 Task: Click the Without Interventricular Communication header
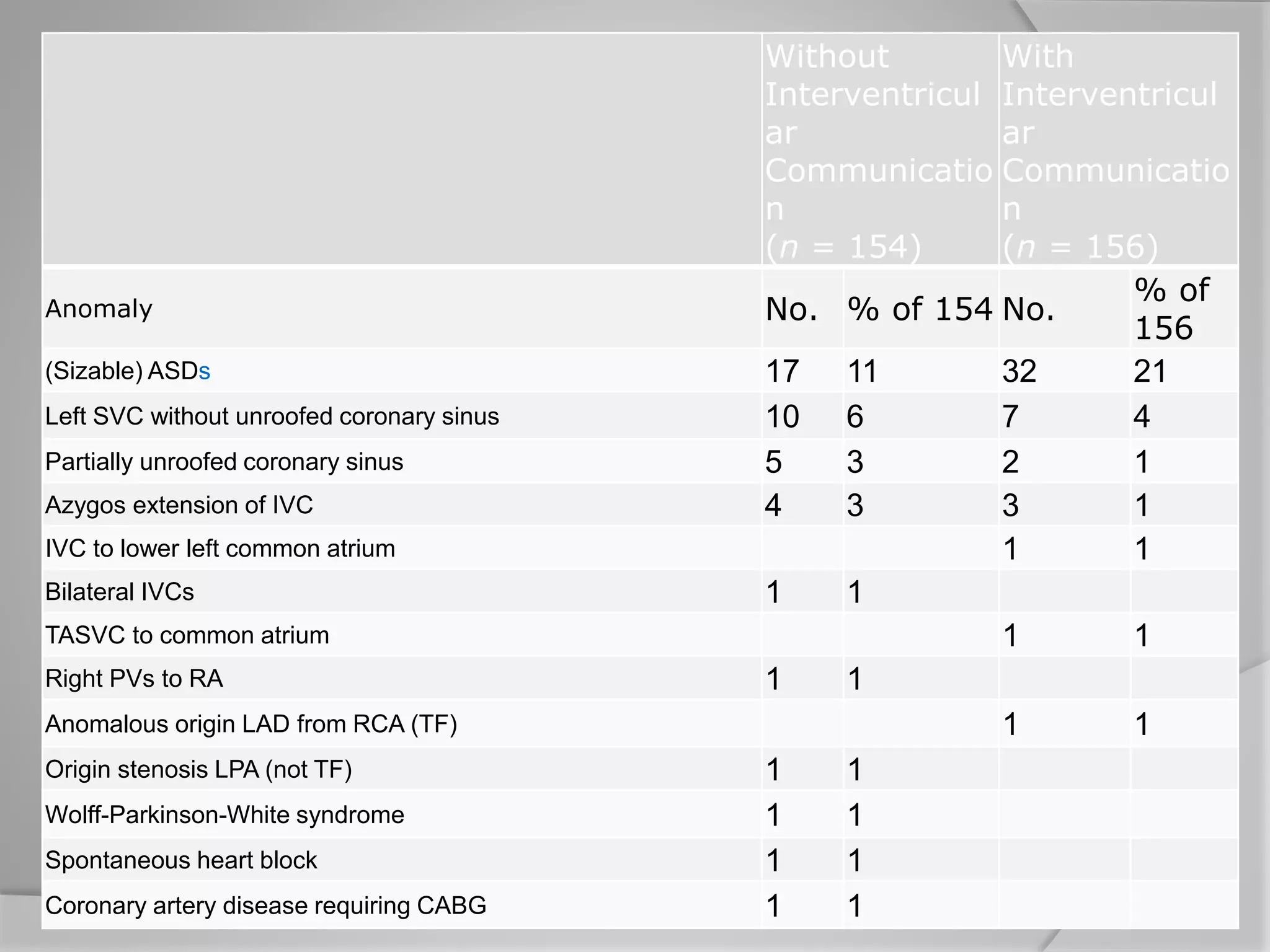(x=878, y=151)
